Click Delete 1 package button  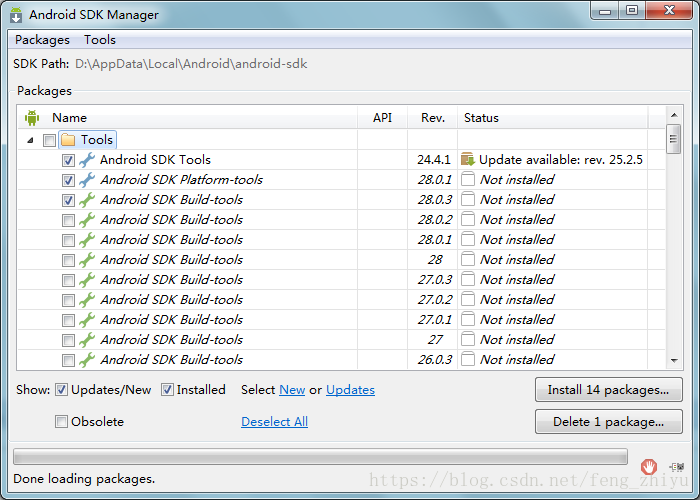(608, 422)
